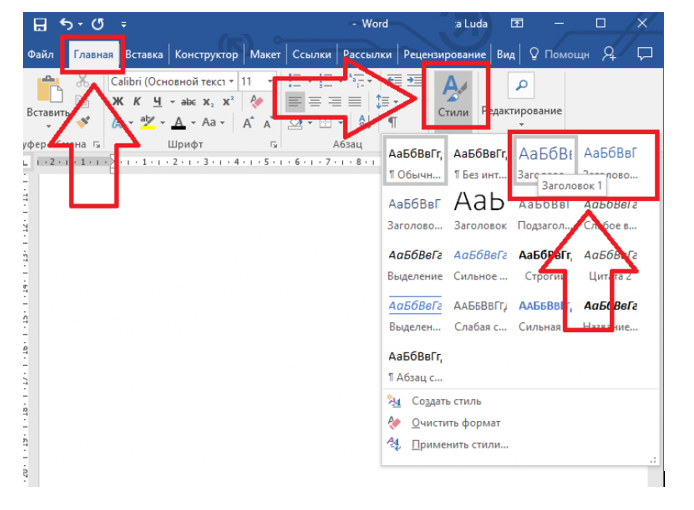Click the Очистить формат eraser entry
The width and height of the screenshot is (694, 510).
pyautogui.click(x=394, y=423)
